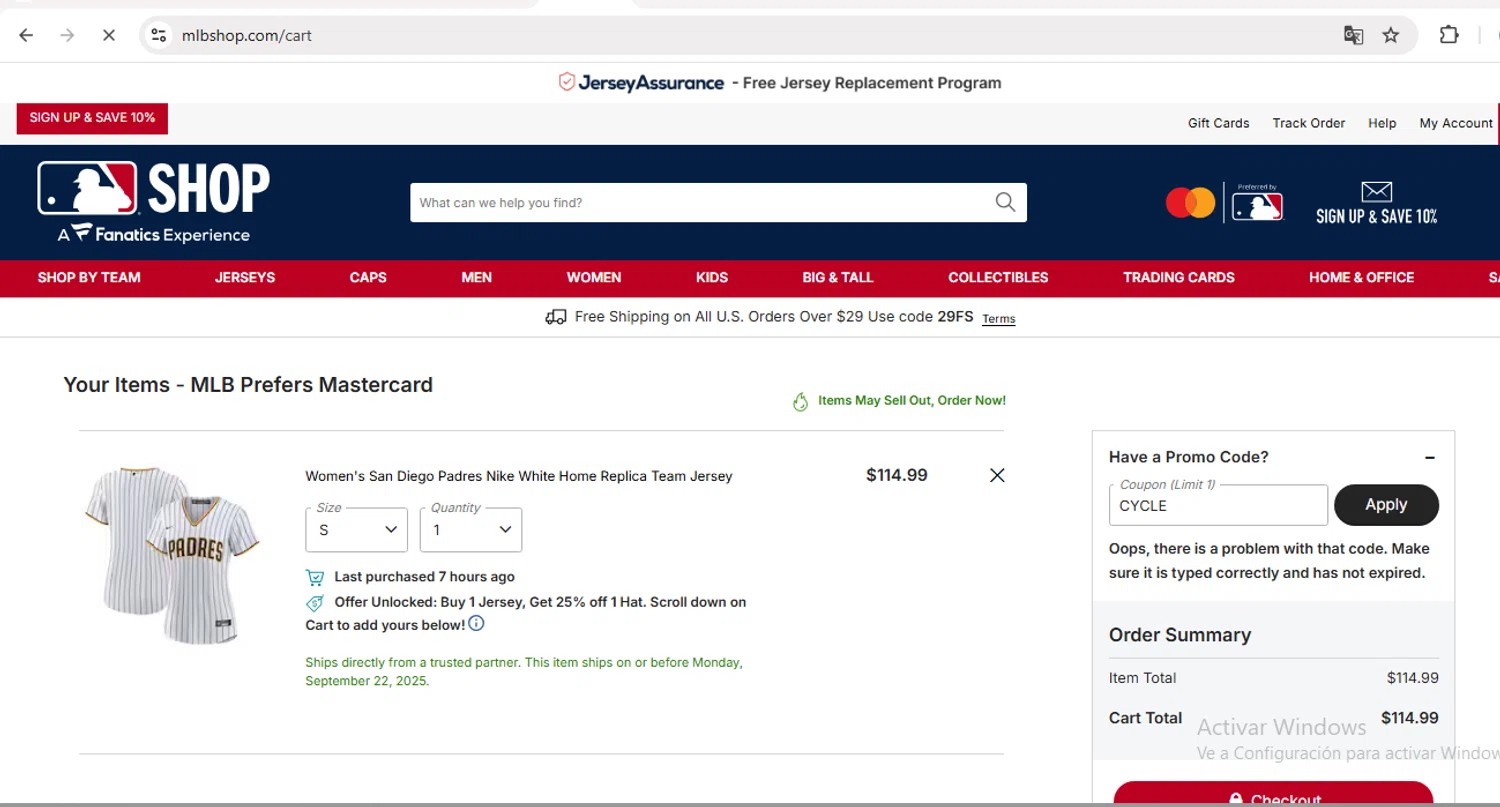Click the Padres jersey product title
The width and height of the screenshot is (1500, 807).
click(519, 476)
